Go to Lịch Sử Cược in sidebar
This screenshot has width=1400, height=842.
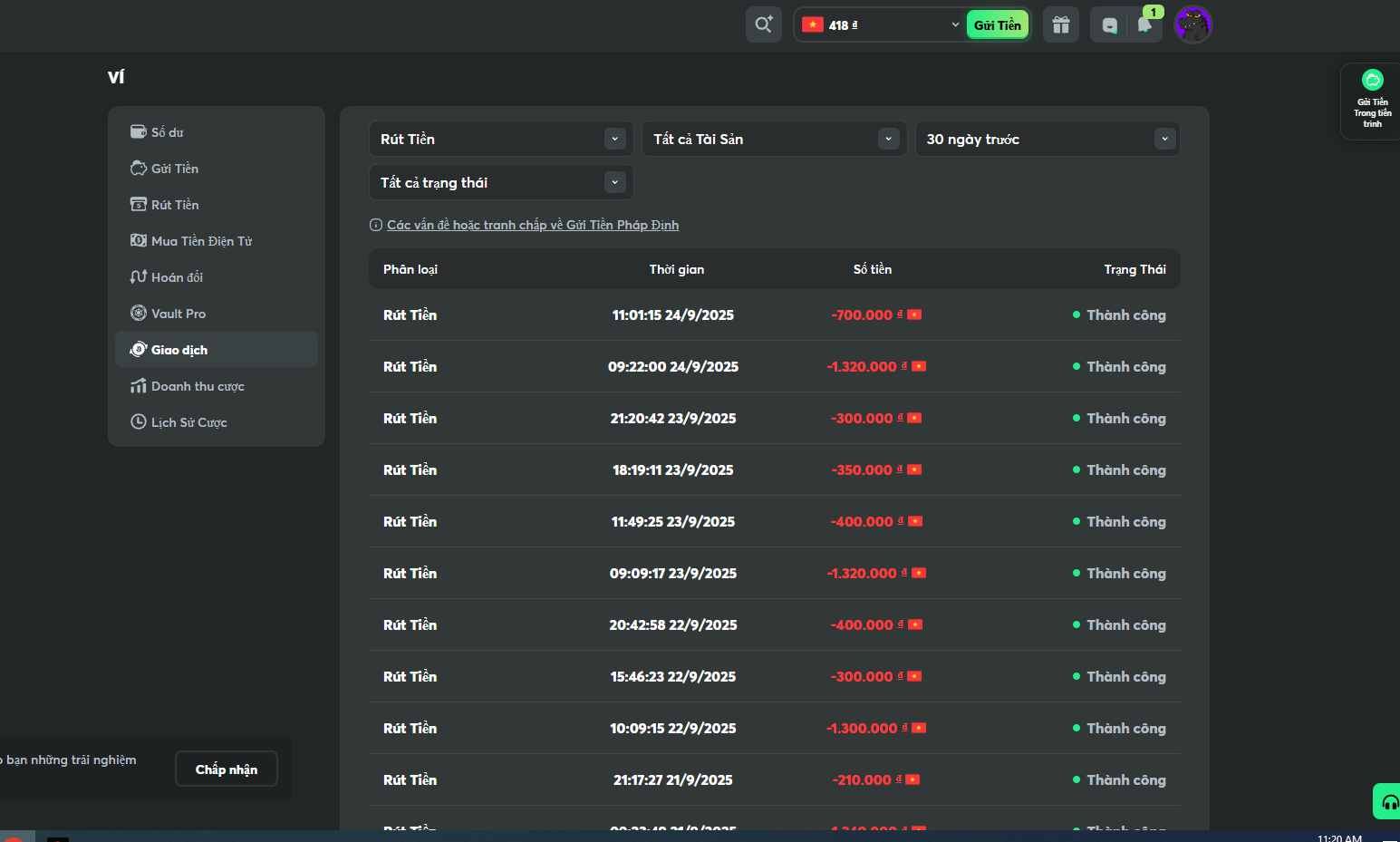[x=188, y=422]
